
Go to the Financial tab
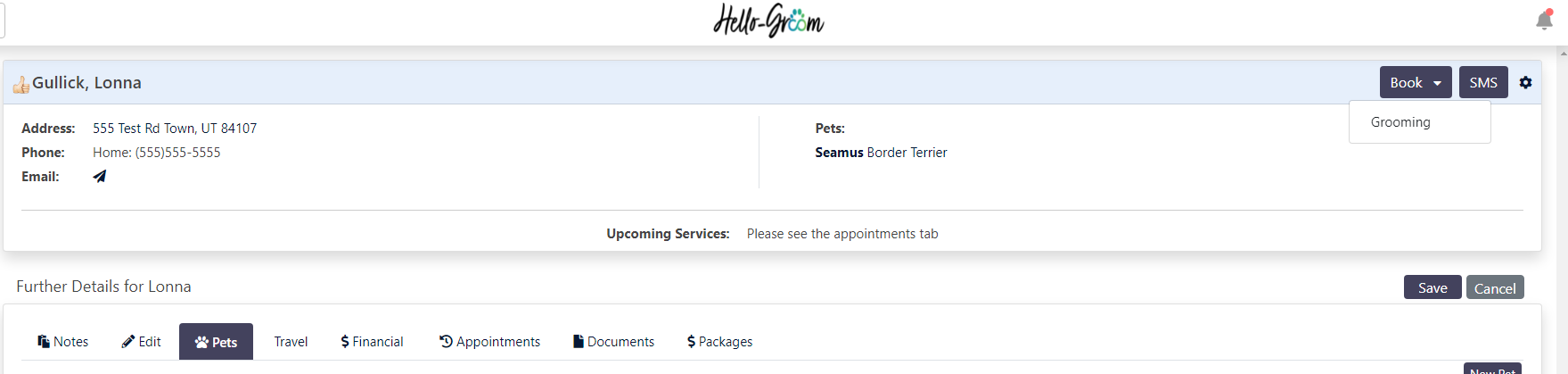tap(372, 341)
